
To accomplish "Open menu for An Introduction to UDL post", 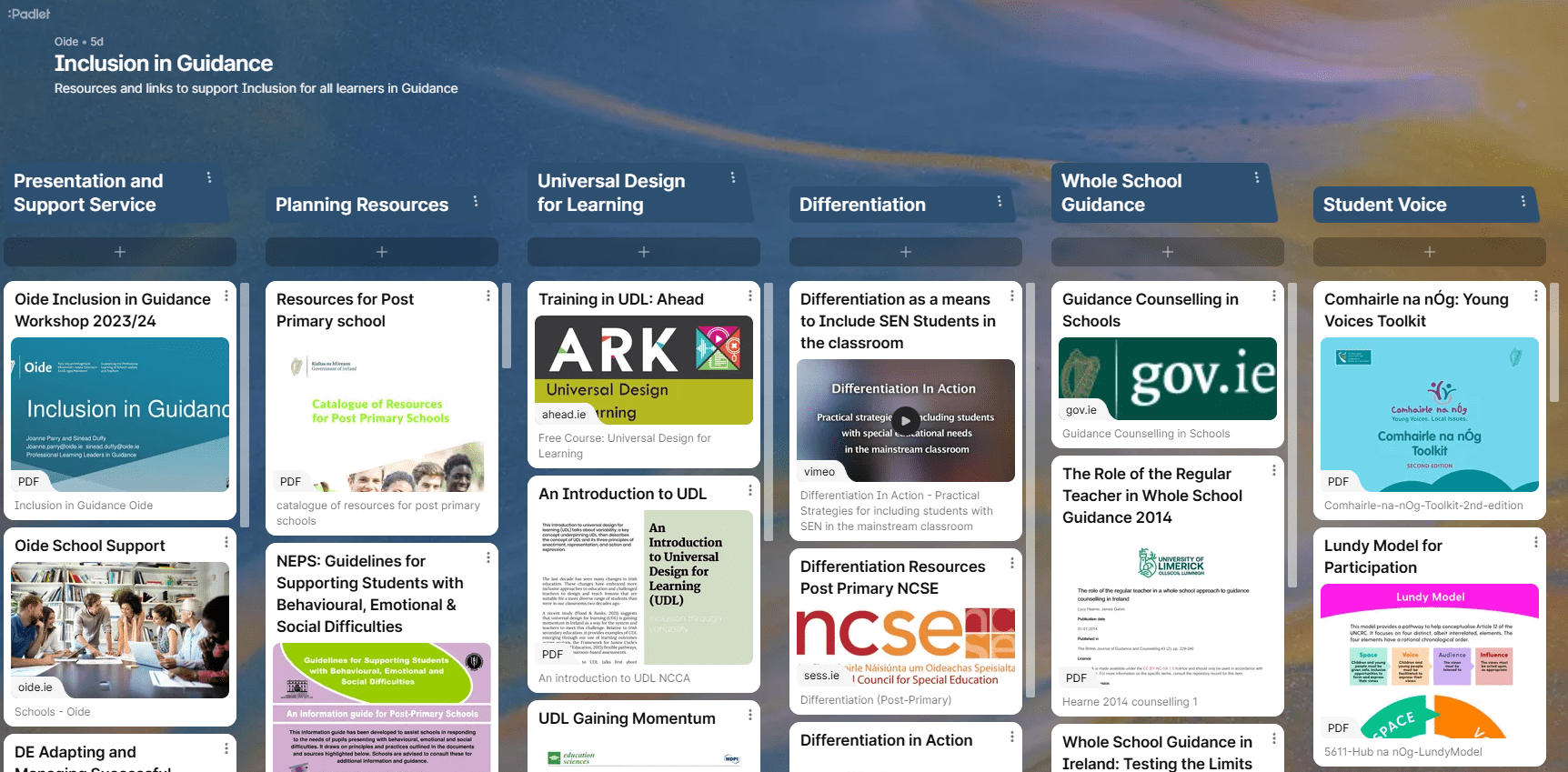I will coord(750,490).
